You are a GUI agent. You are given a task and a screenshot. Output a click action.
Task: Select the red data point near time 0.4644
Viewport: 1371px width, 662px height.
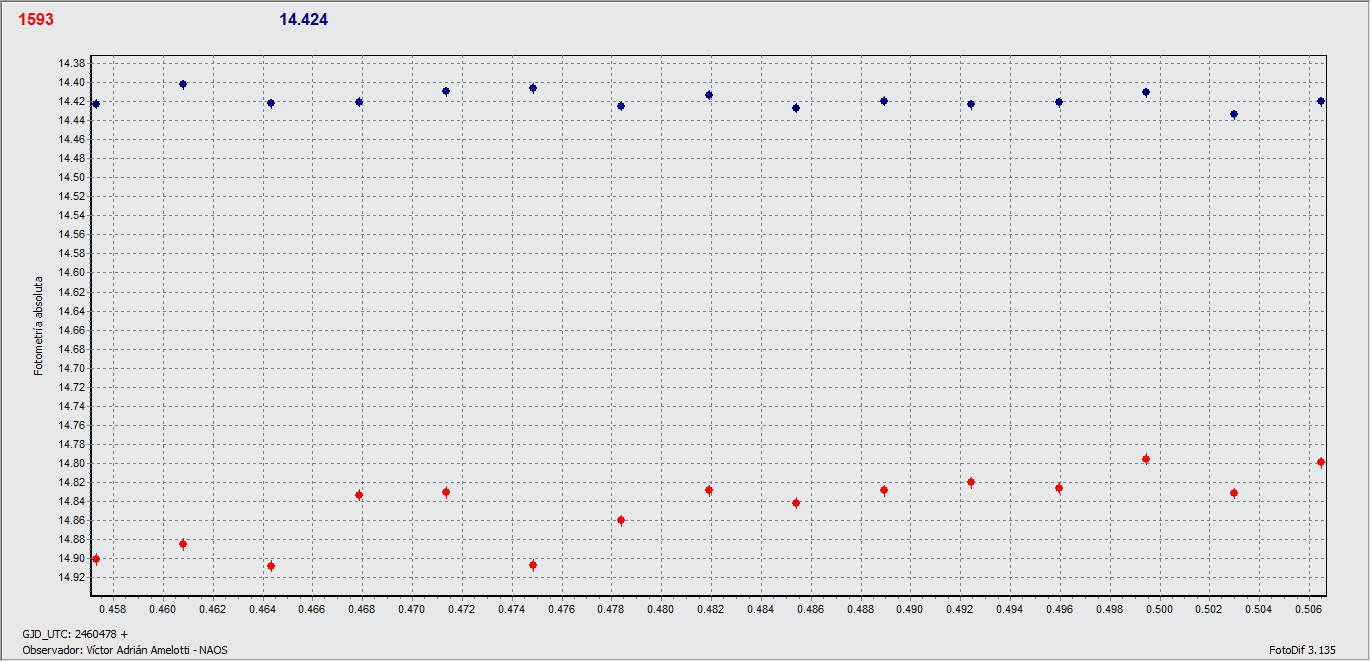coord(271,566)
